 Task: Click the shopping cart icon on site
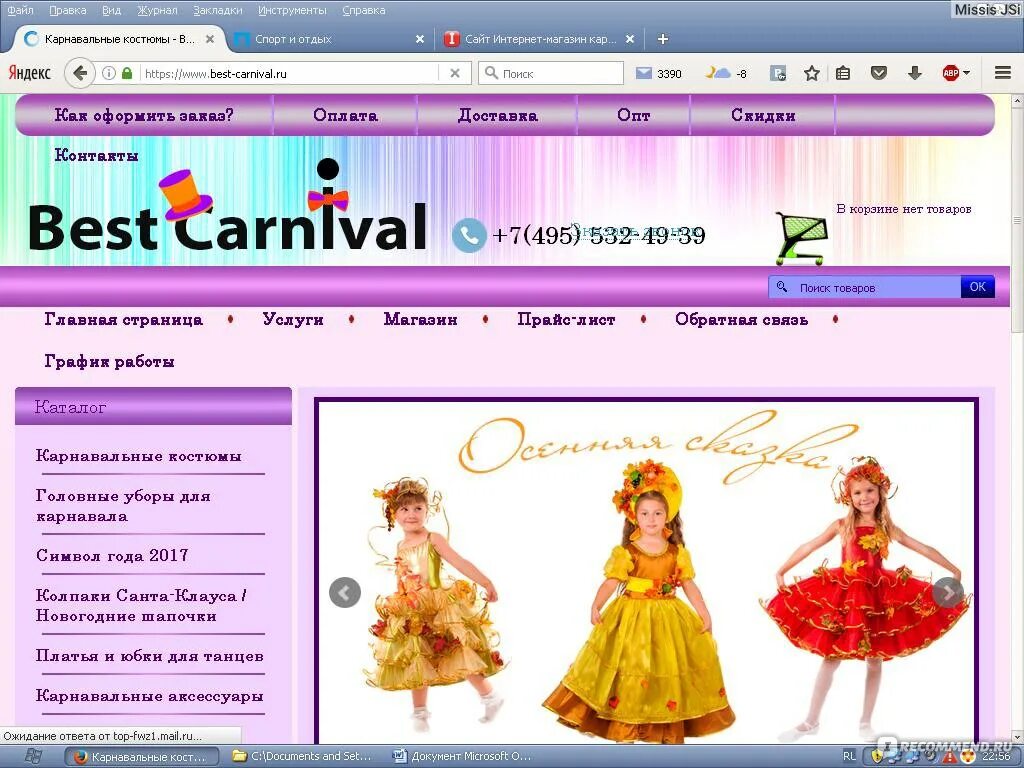coord(802,237)
